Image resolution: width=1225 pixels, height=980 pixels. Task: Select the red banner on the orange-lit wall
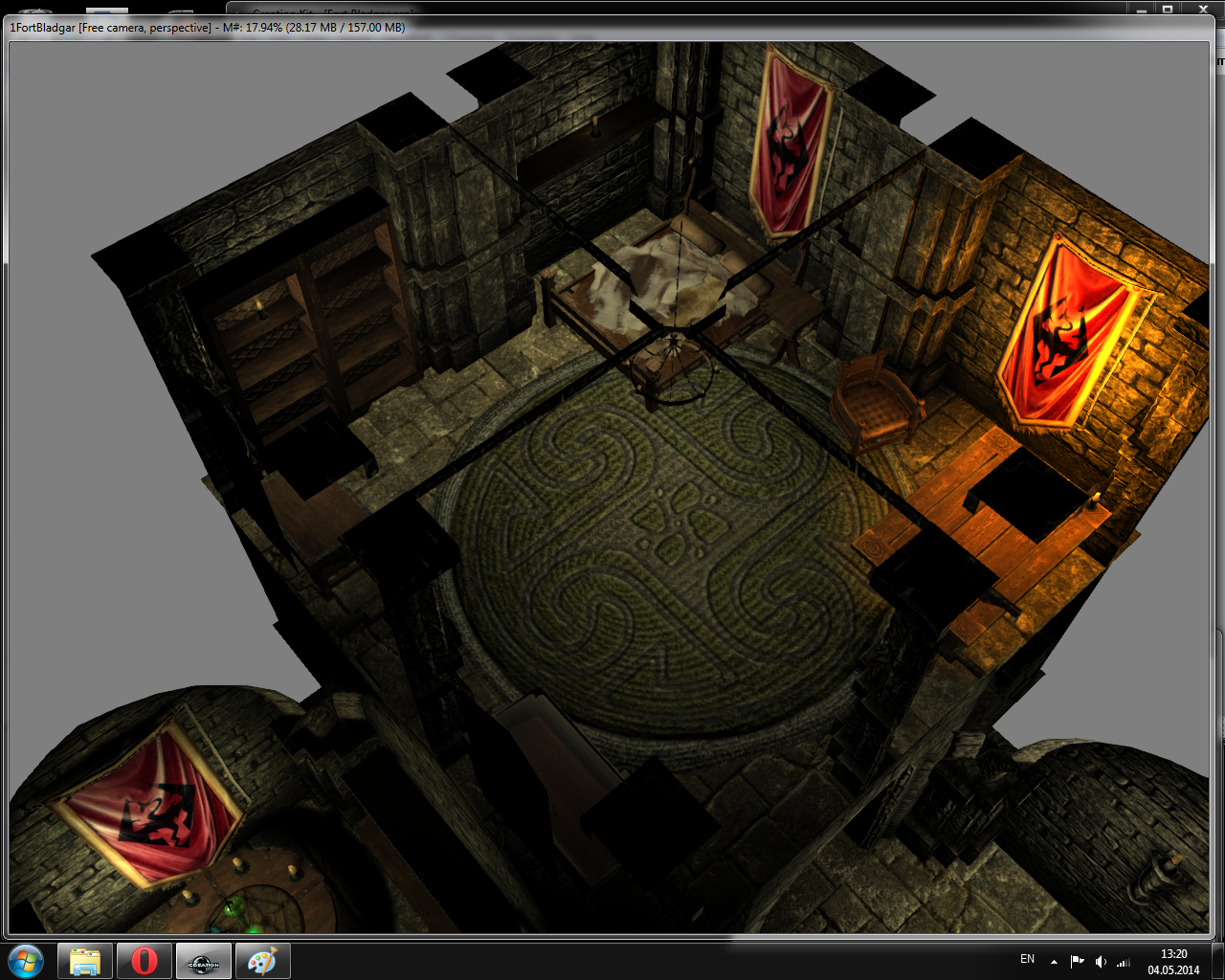pyautogui.click(x=1070, y=332)
